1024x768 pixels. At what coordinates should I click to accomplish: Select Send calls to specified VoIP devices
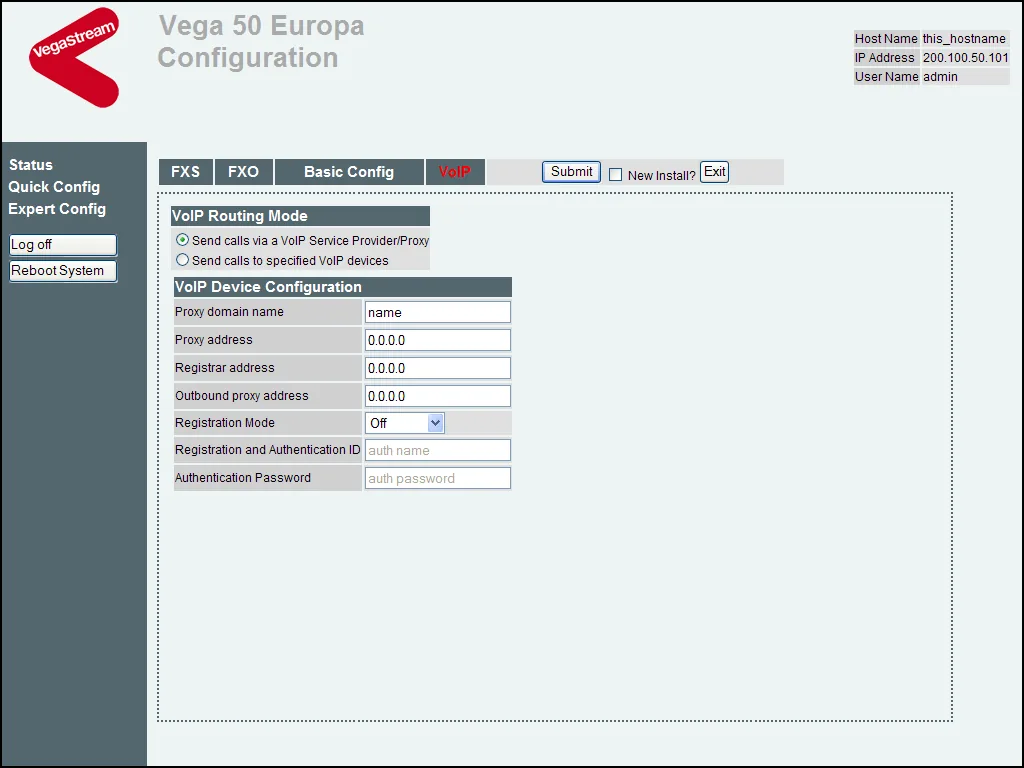(182, 260)
